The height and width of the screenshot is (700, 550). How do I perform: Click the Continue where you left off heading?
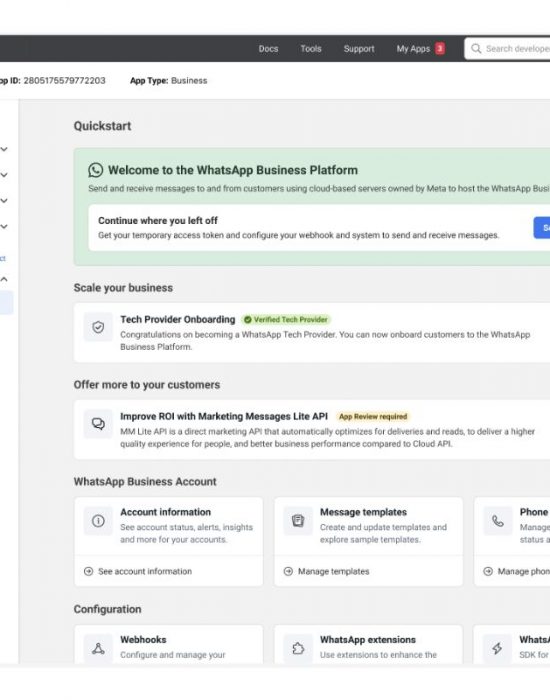click(158, 221)
